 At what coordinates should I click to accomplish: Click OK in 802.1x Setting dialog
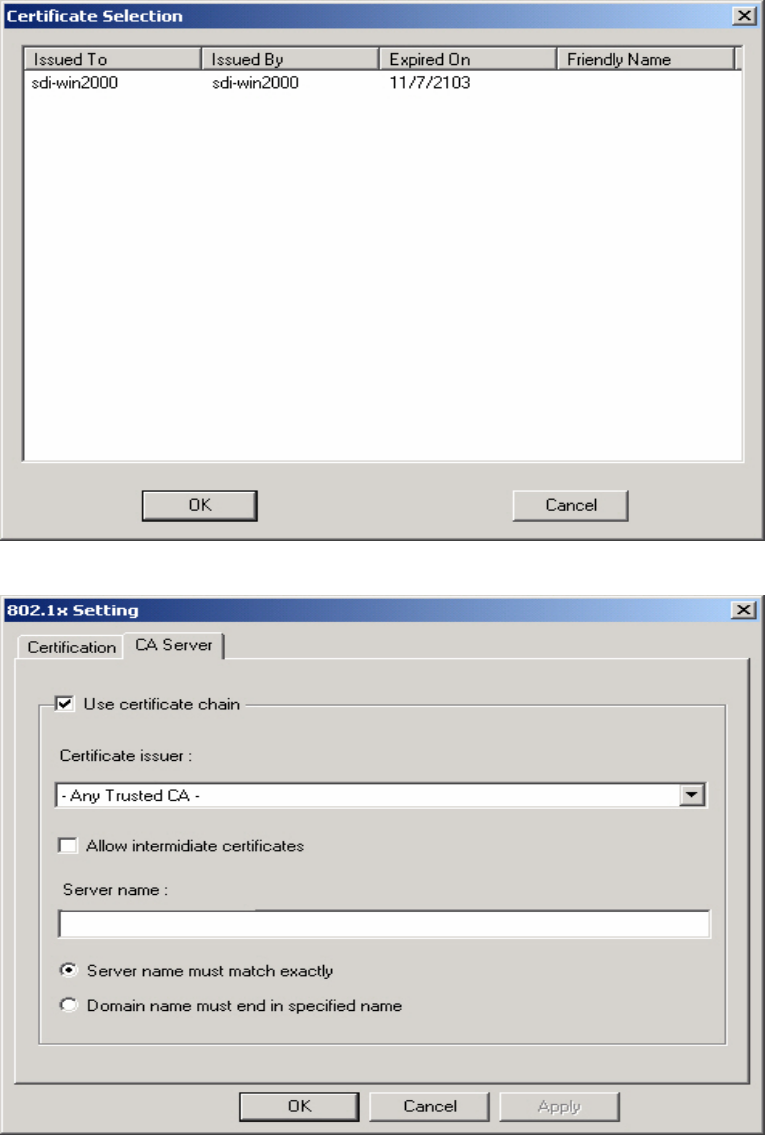[x=299, y=1106]
